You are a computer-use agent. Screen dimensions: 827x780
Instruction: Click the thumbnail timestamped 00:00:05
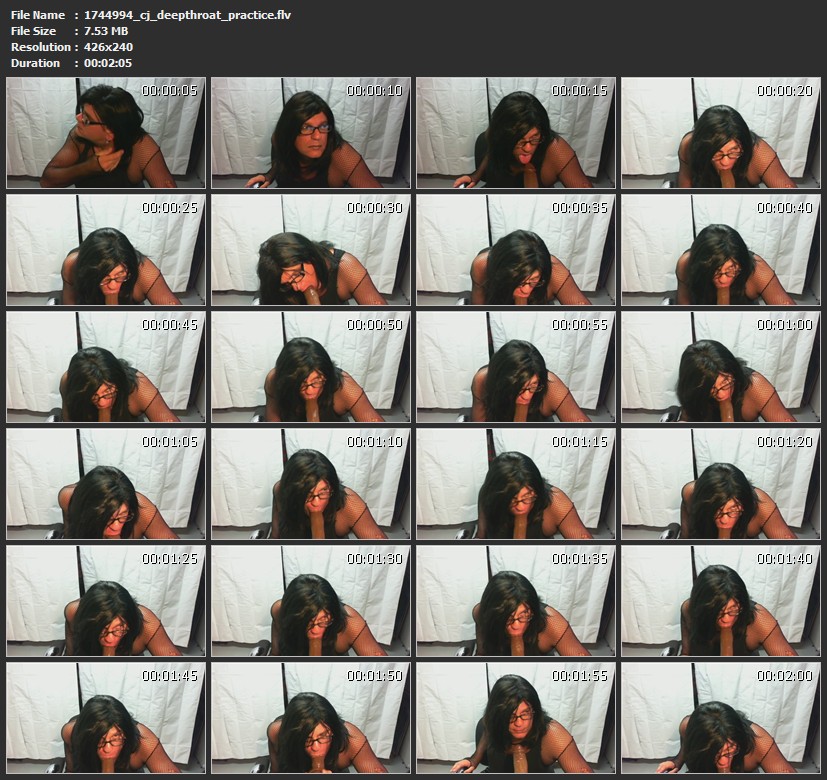(x=106, y=133)
